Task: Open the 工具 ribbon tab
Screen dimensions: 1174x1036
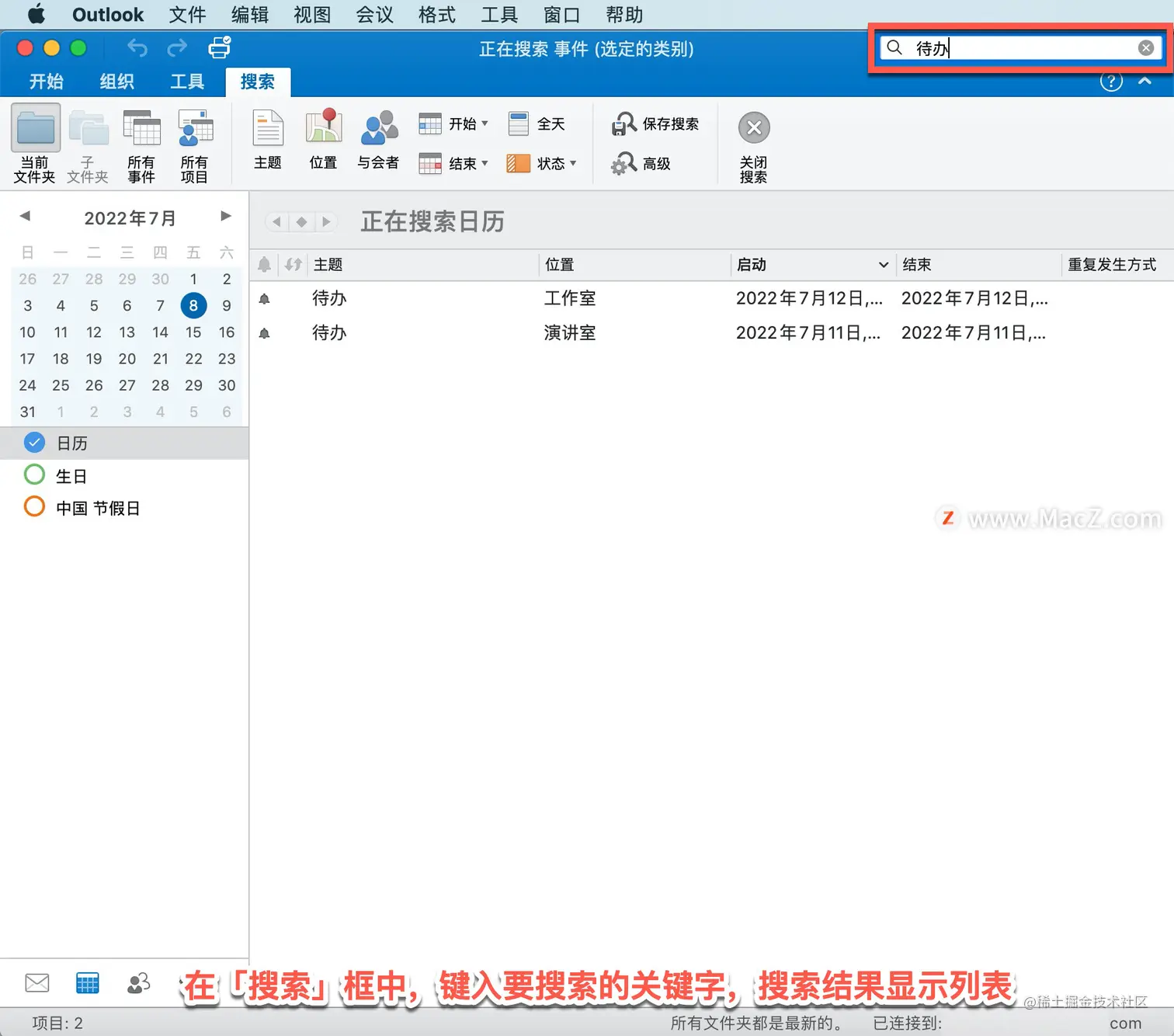Action: click(x=187, y=82)
